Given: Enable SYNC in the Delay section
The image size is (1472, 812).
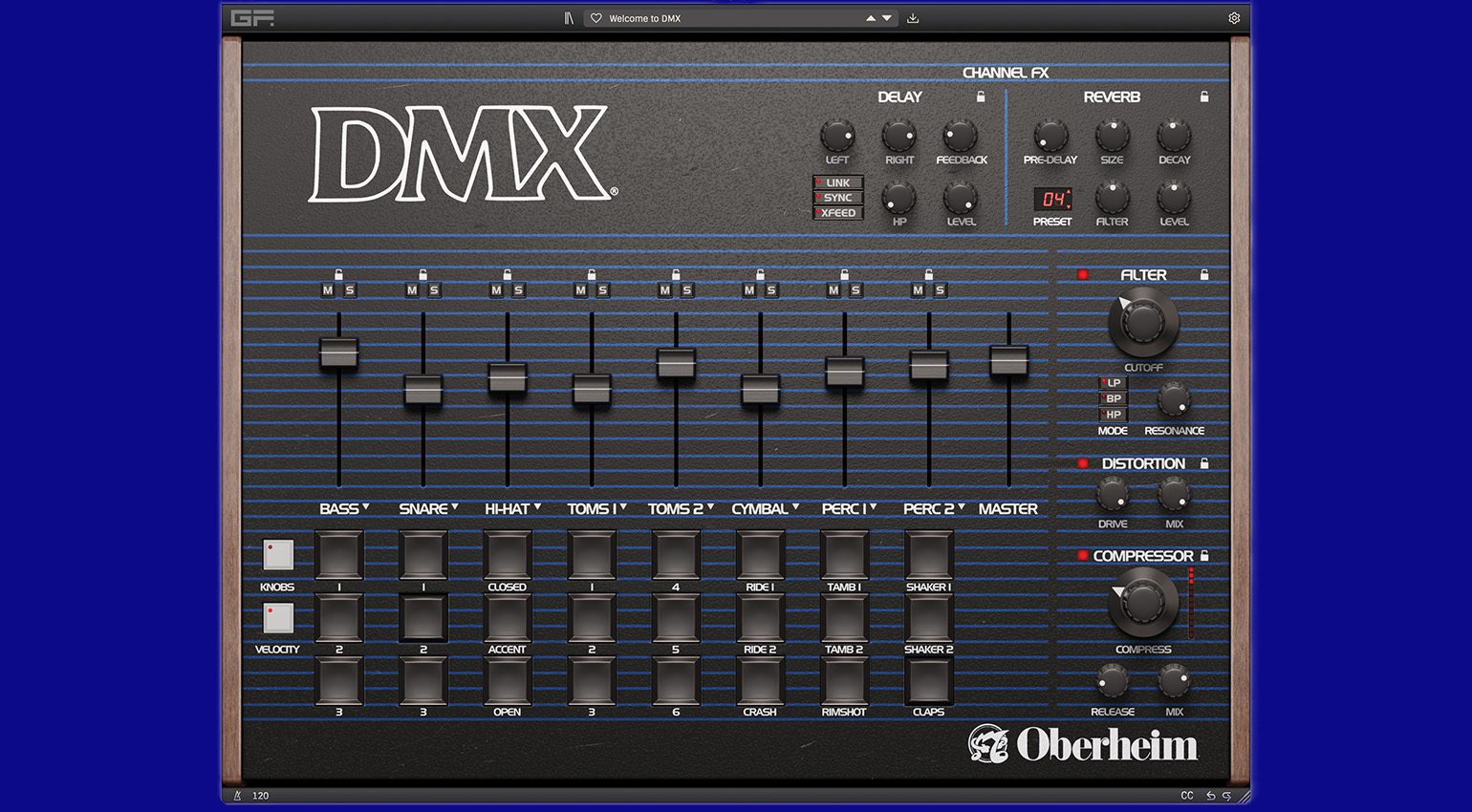Looking at the screenshot, I should tap(837, 197).
